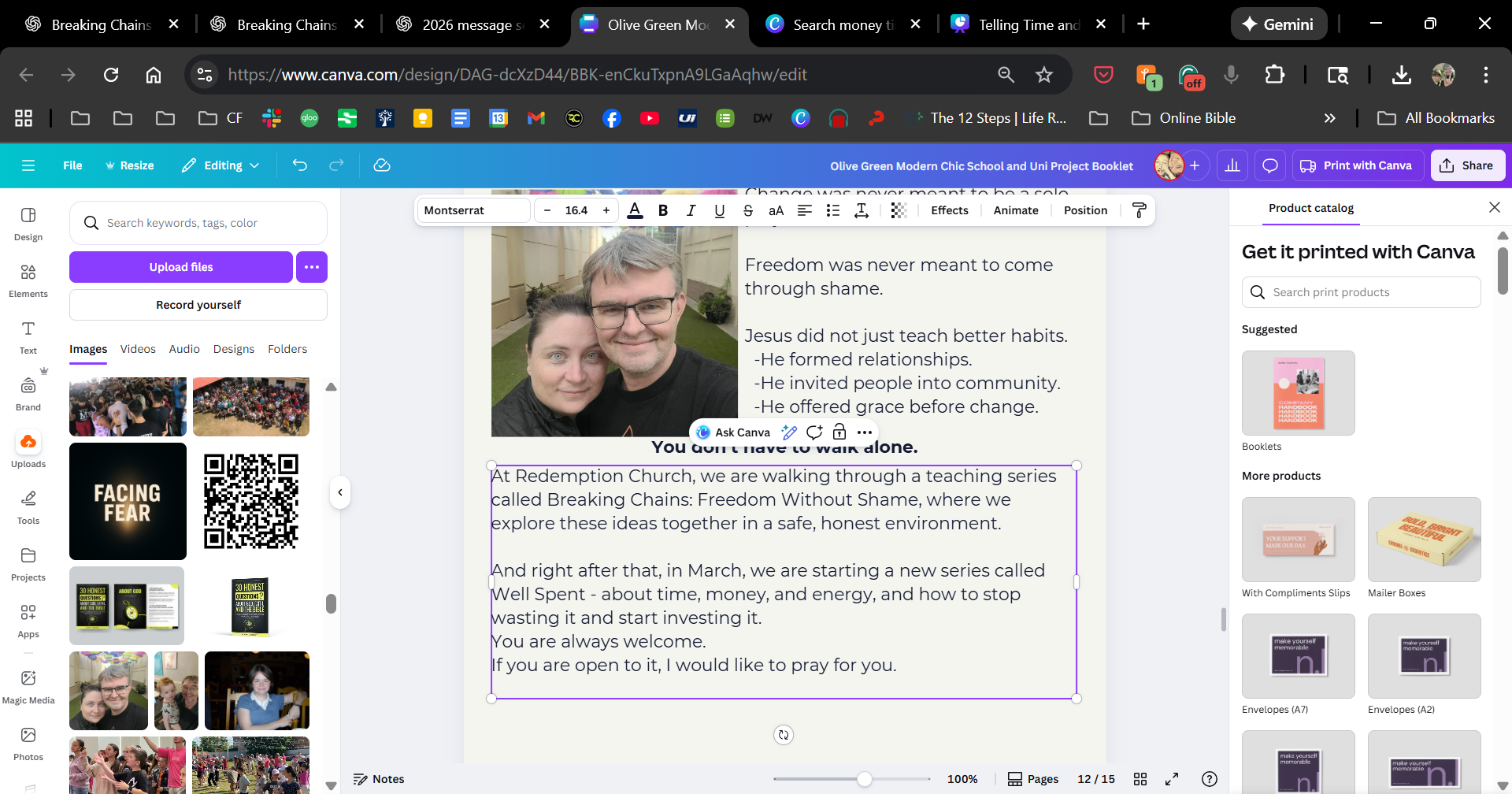Click the Upload files button
This screenshot has width=1512, height=794.
point(181,267)
